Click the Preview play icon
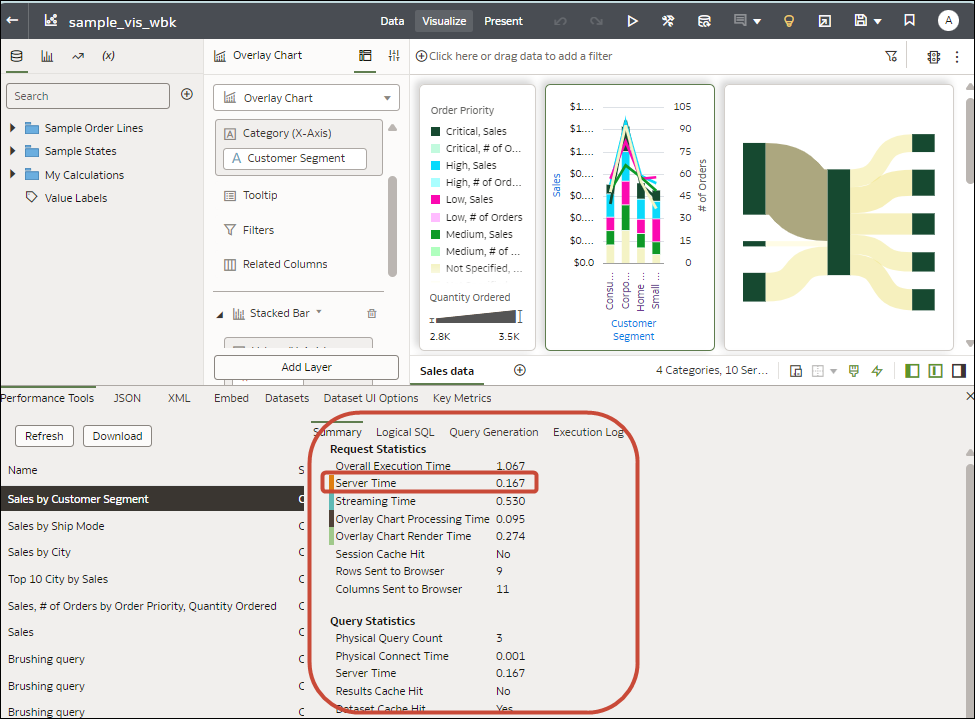 (632, 21)
